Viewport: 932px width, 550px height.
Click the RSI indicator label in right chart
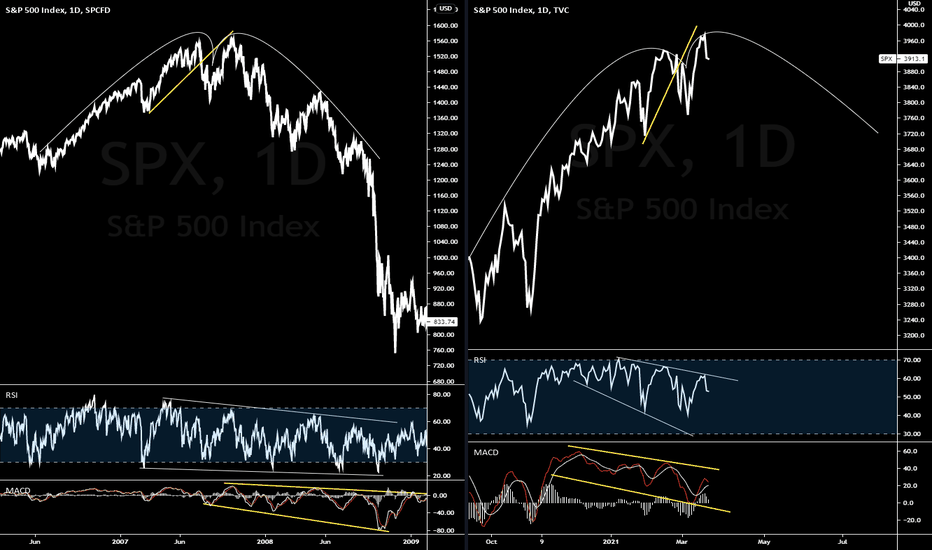479,360
